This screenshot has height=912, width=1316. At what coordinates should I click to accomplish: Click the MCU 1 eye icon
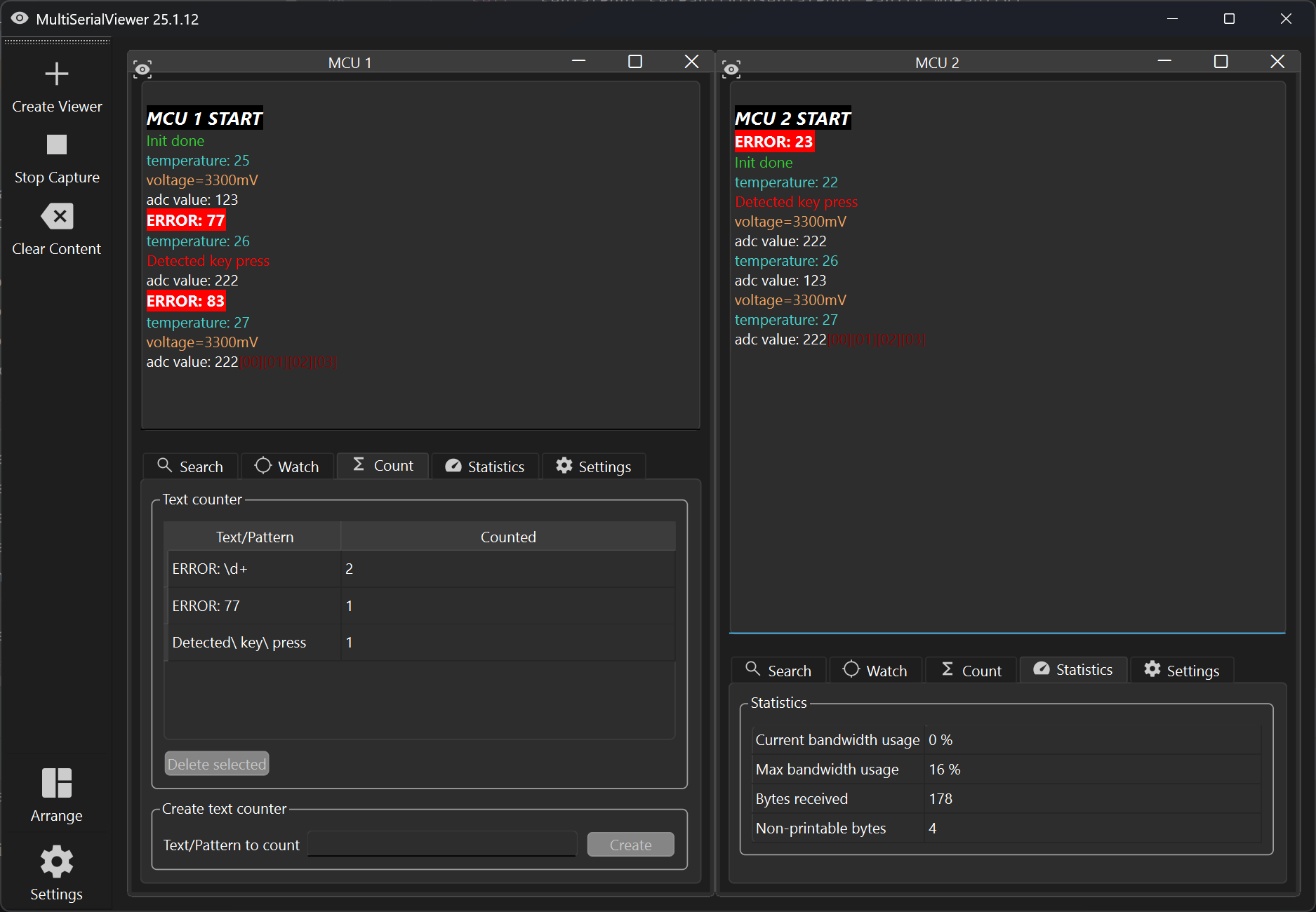click(x=142, y=69)
